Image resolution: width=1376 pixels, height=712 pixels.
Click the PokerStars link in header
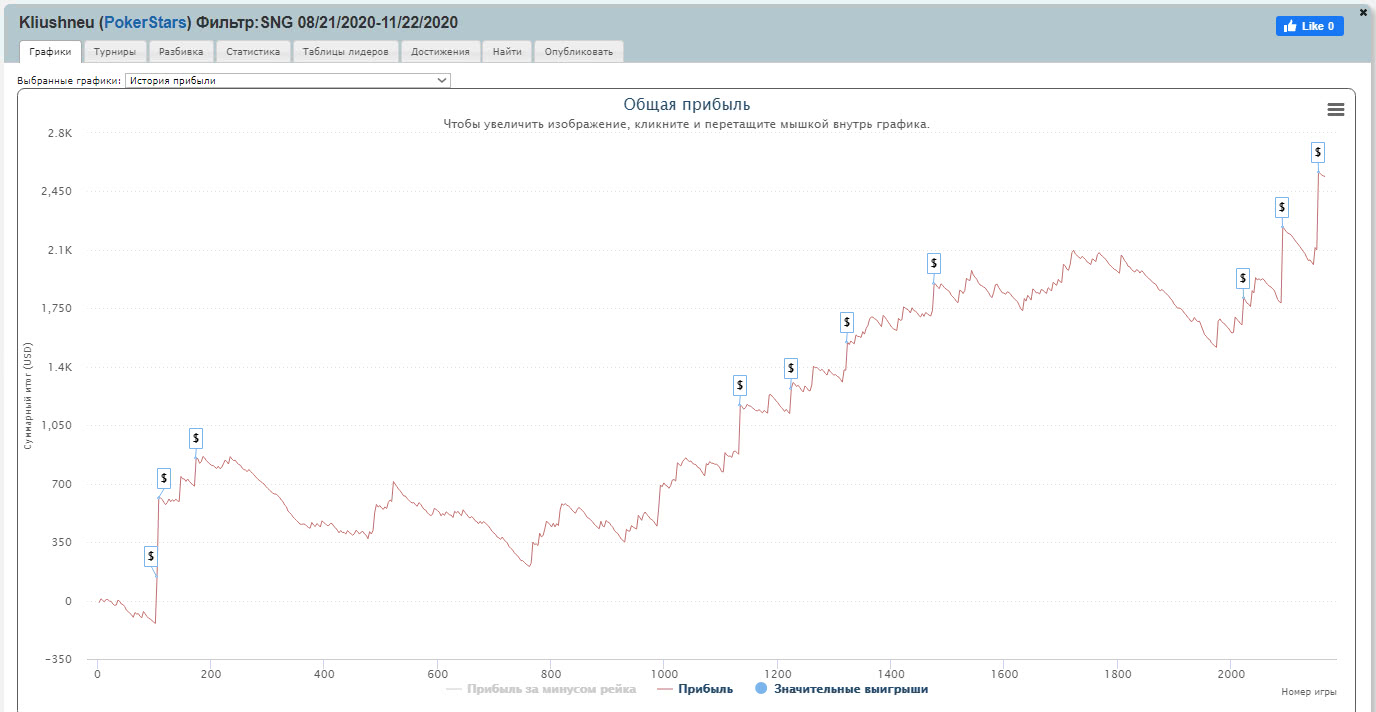(144, 22)
